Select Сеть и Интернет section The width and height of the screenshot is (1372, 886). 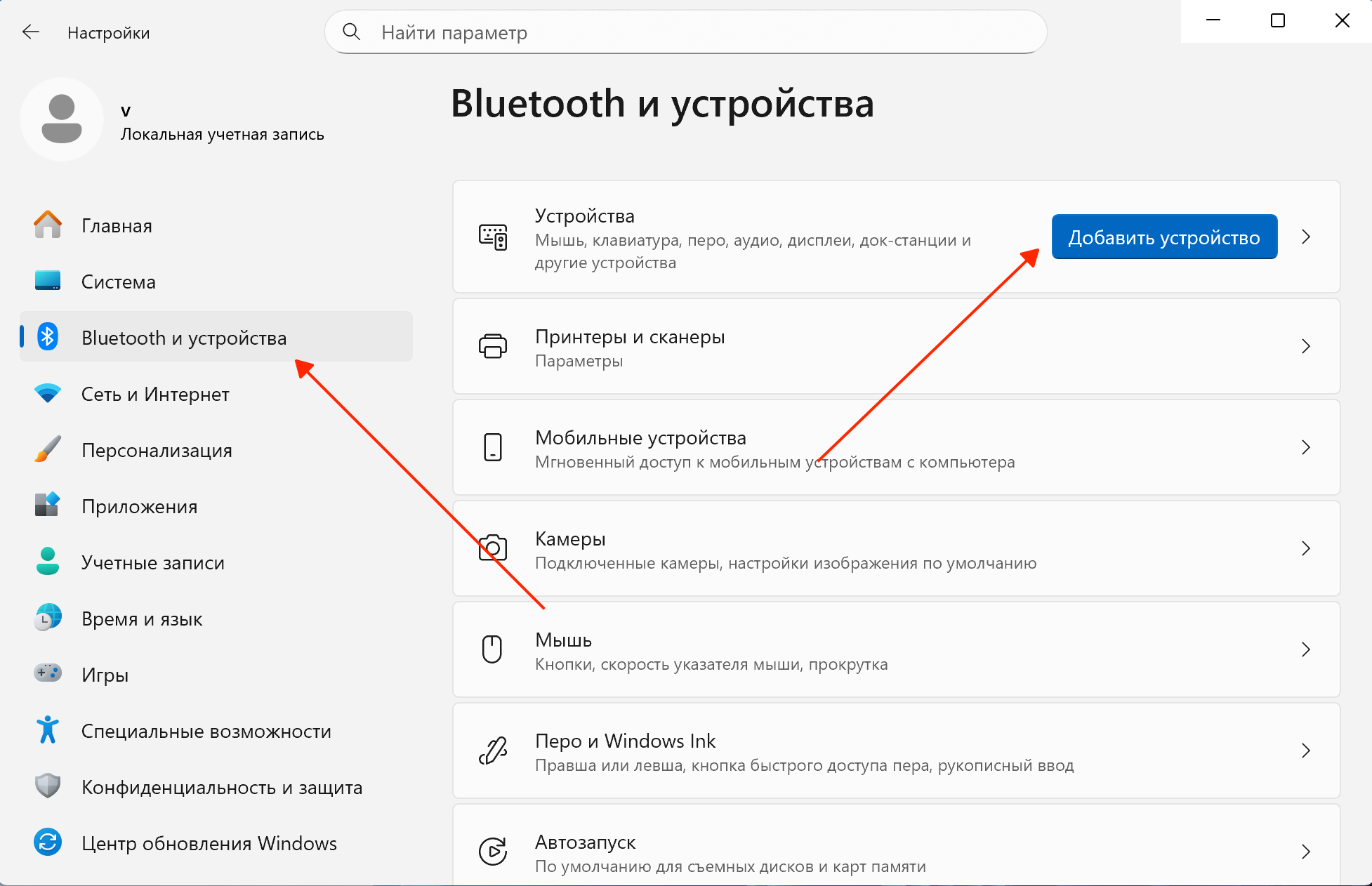click(x=216, y=394)
